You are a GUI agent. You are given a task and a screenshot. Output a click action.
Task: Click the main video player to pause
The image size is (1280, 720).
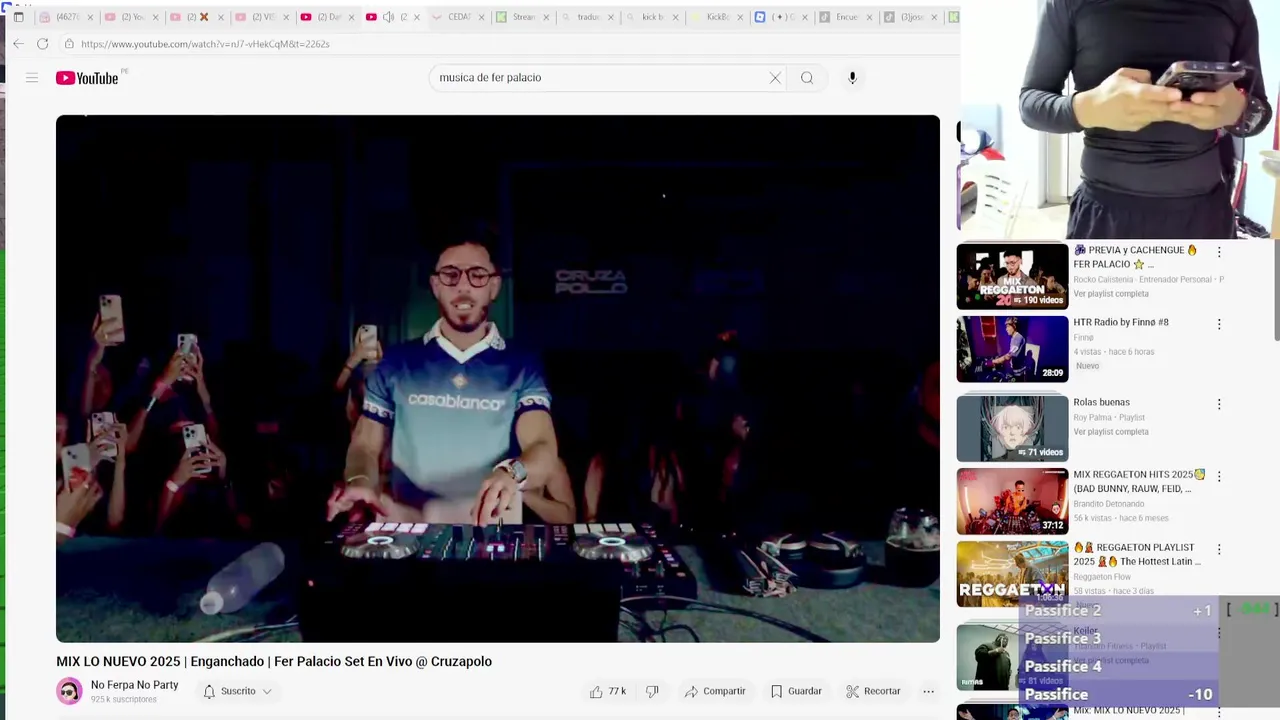click(498, 378)
